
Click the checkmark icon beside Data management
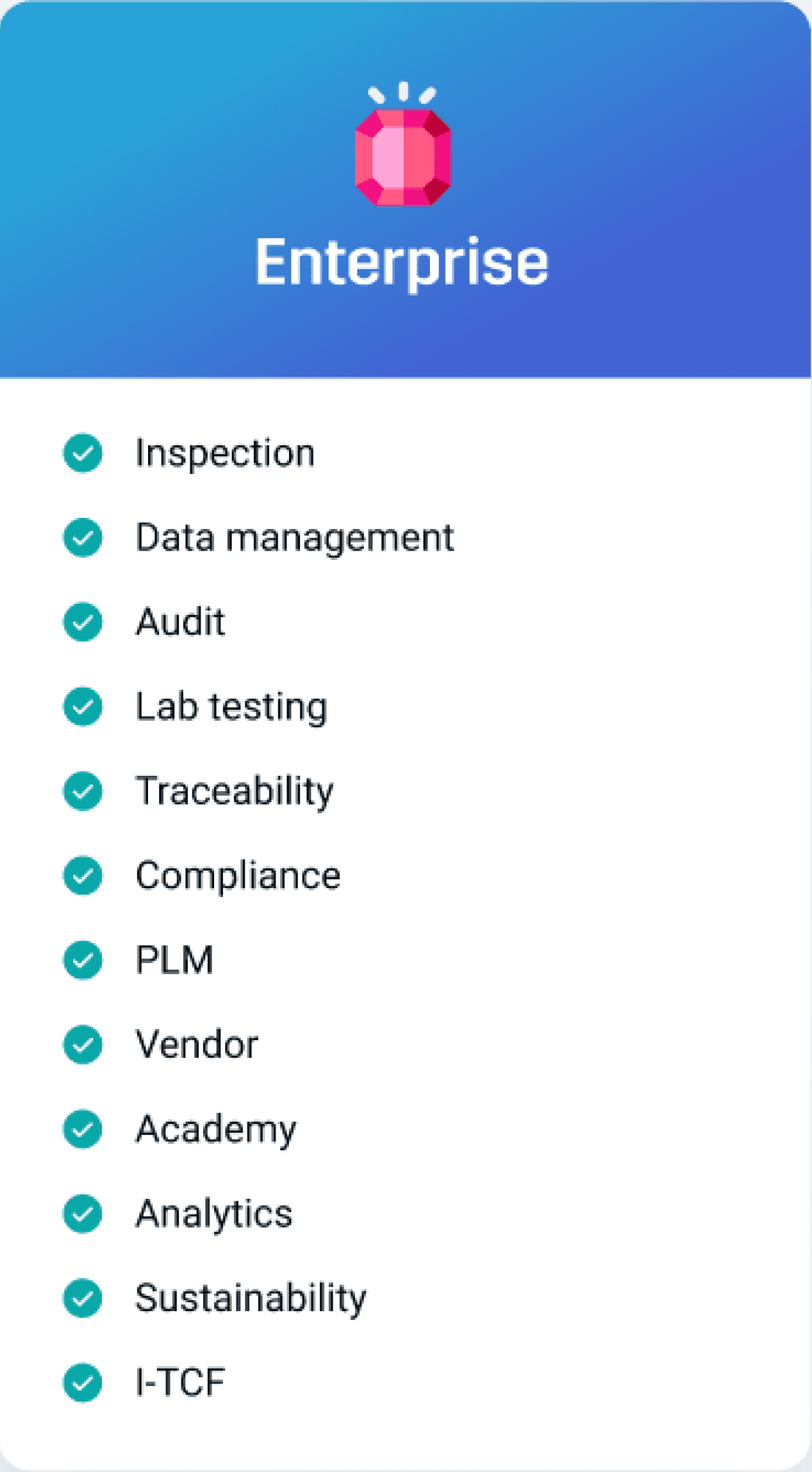83,538
